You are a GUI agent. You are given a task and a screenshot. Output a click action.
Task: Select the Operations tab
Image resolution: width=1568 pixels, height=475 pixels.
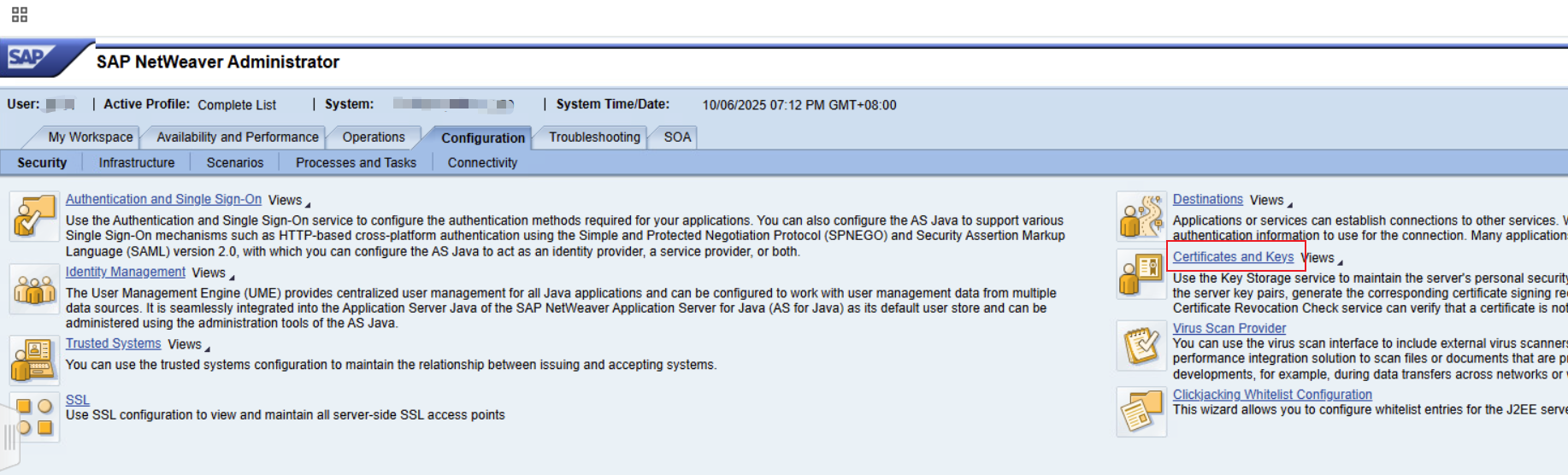pos(374,137)
